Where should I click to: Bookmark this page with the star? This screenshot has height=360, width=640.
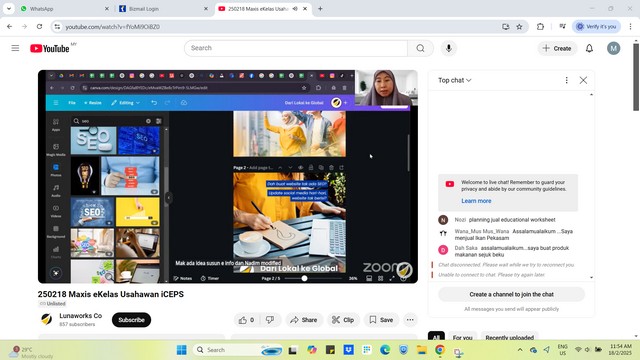[x=519, y=27]
